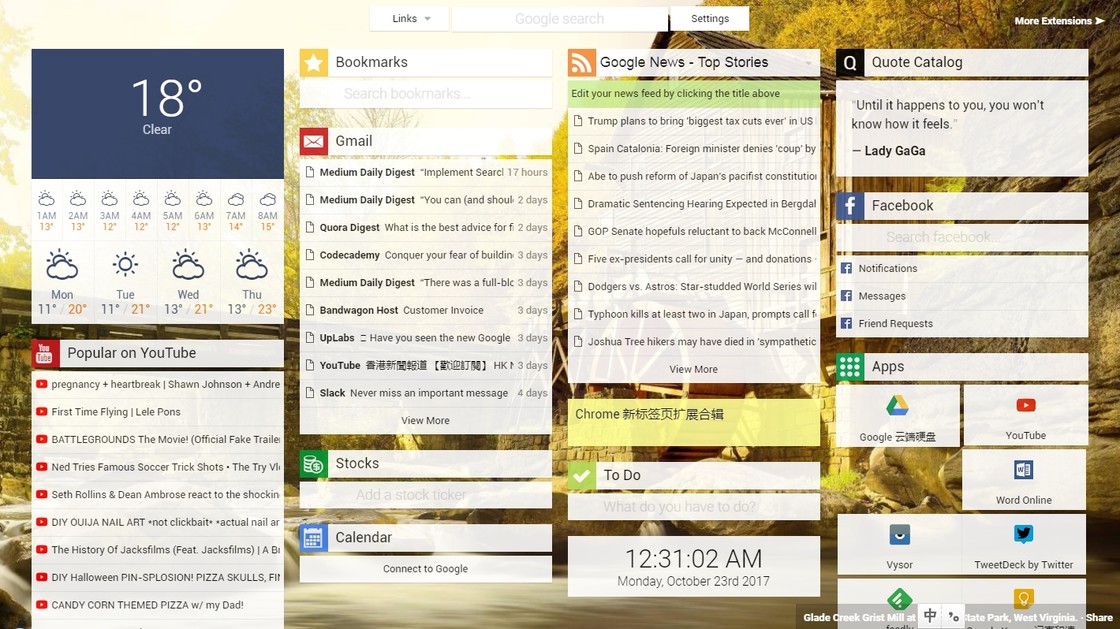This screenshot has width=1120, height=629.
Task: Click the Lady GaGa quote text
Action: tap(948, 114)
